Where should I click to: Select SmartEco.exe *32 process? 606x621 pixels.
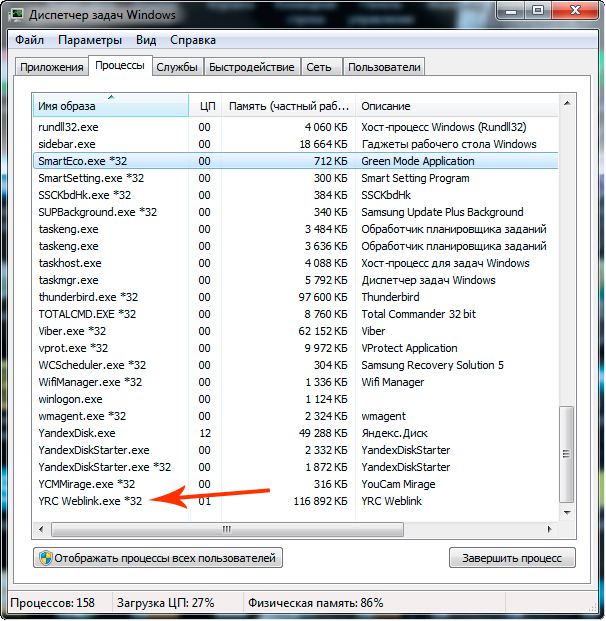click(295, 161)
